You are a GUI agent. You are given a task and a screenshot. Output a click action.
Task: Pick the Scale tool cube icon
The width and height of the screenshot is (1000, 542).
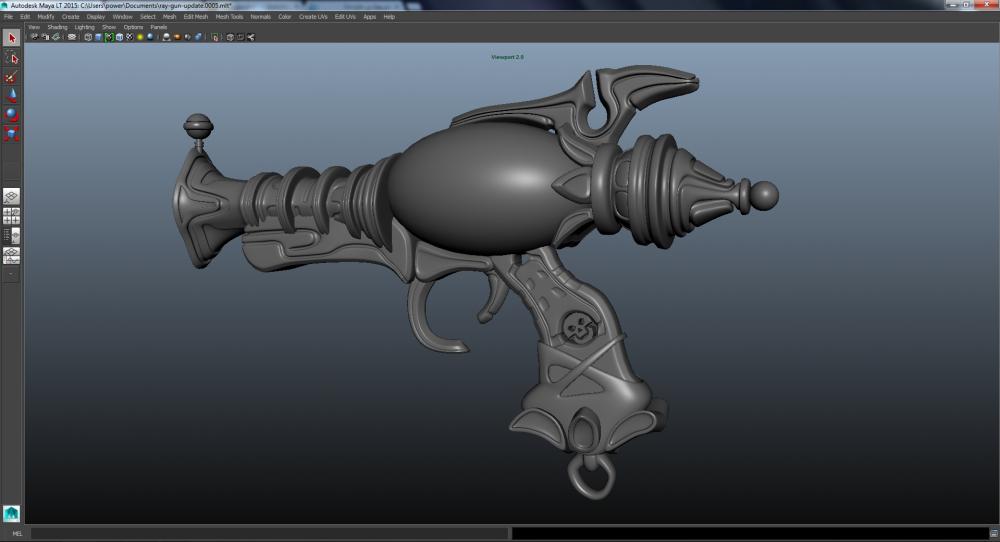coord(11,133)
